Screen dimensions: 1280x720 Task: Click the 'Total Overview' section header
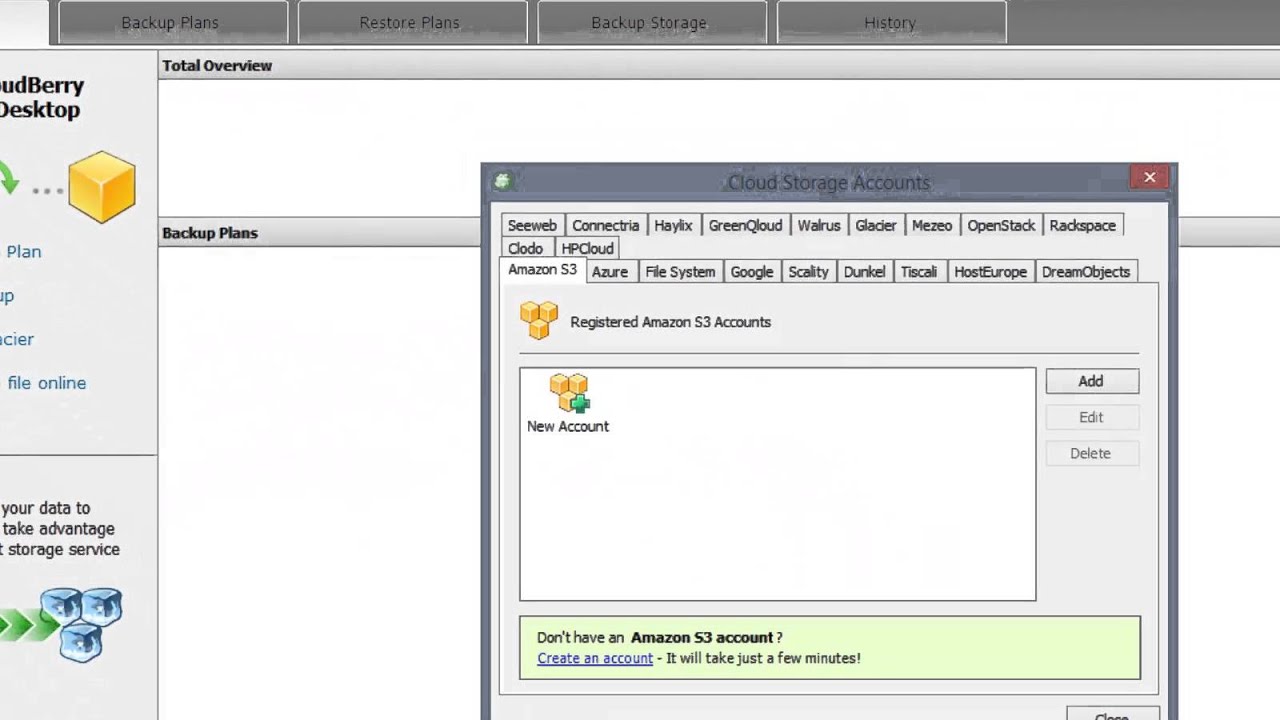tap(217, 66)
